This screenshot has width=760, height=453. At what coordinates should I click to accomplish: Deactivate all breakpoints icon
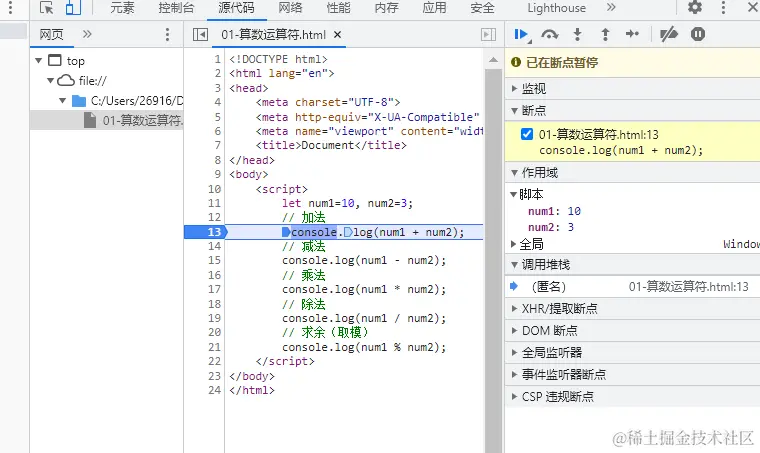pos(669,34)
